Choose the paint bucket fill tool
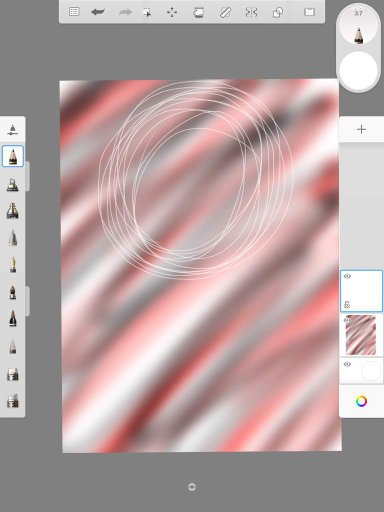The width and height of the screenshot is (384, 512). [198, 13]
